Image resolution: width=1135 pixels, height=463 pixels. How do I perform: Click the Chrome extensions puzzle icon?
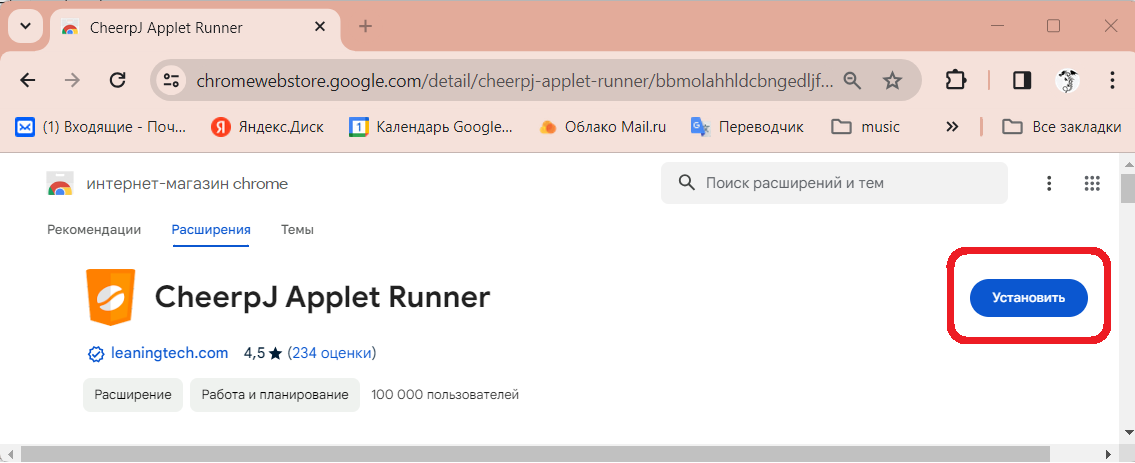click(x=956, y=80)
